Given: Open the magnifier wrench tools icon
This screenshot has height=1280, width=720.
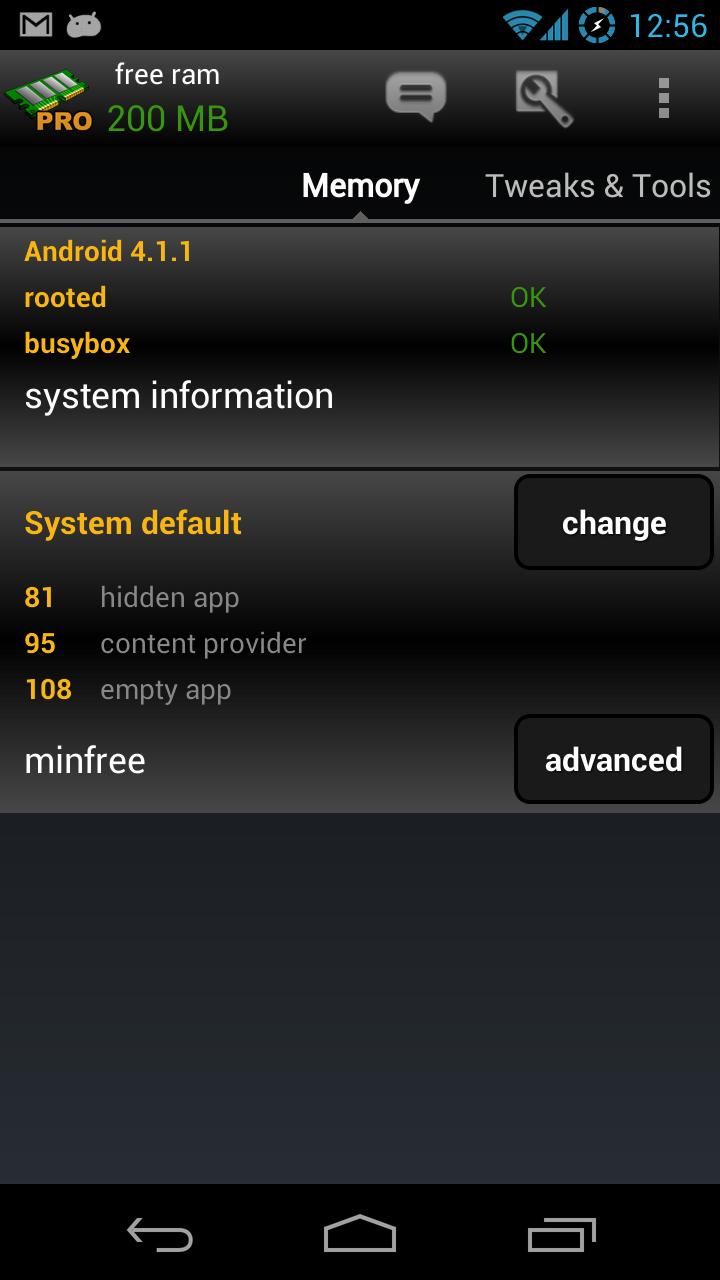Looking at the screenshot, I should click(544, 98).
